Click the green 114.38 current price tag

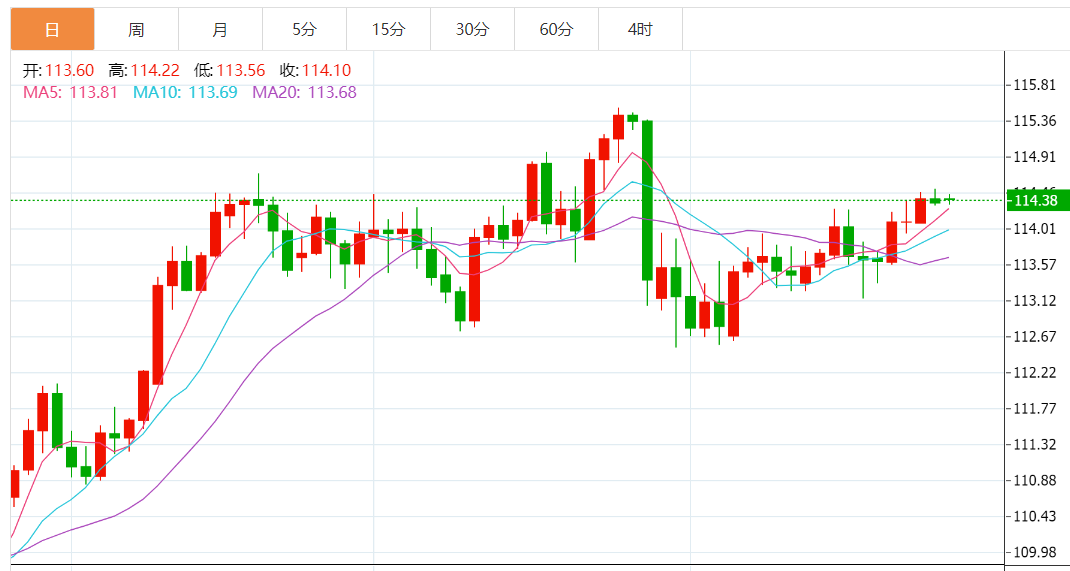[x=1035, y=201]
